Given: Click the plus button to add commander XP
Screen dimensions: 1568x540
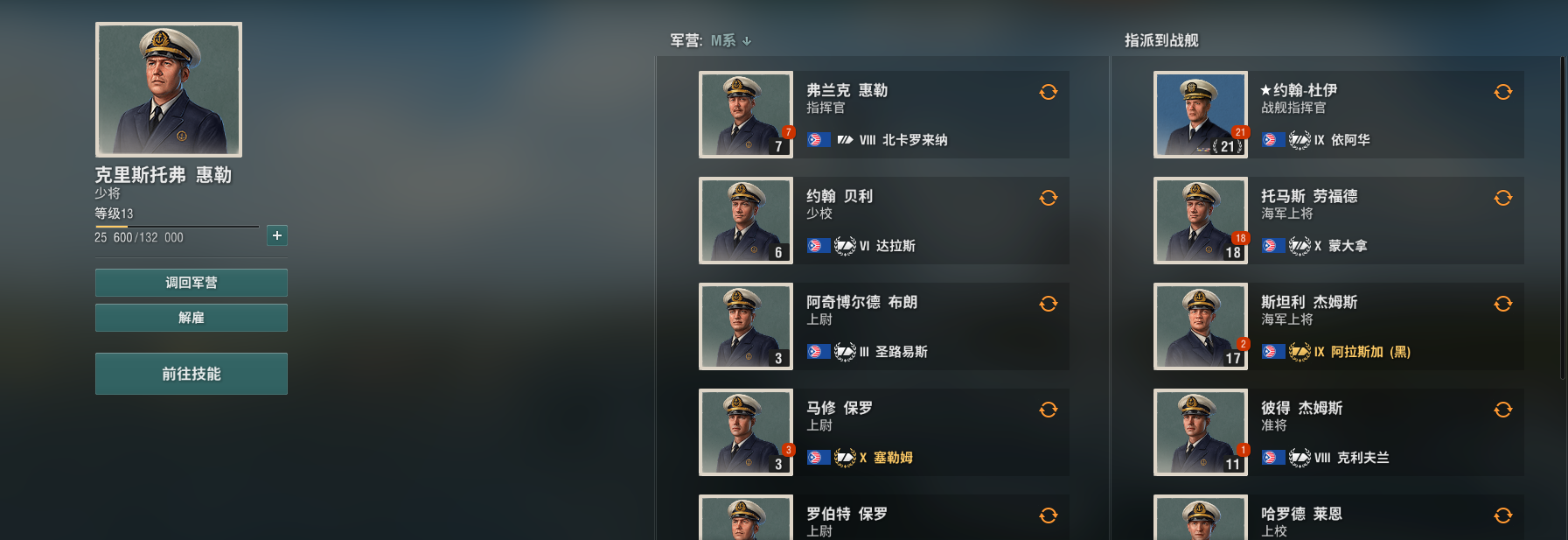Looking at the screenshot, I should click(277, 235).
